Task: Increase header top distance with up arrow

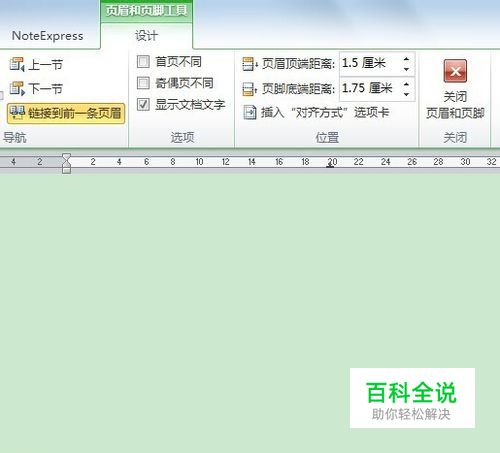Action: (x=406, y=59)
